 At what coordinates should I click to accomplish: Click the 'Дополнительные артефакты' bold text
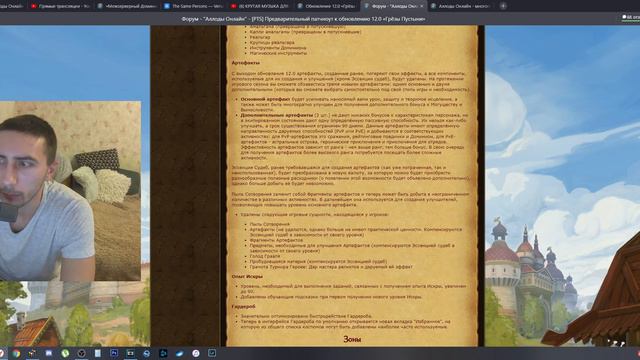point(277,115)
